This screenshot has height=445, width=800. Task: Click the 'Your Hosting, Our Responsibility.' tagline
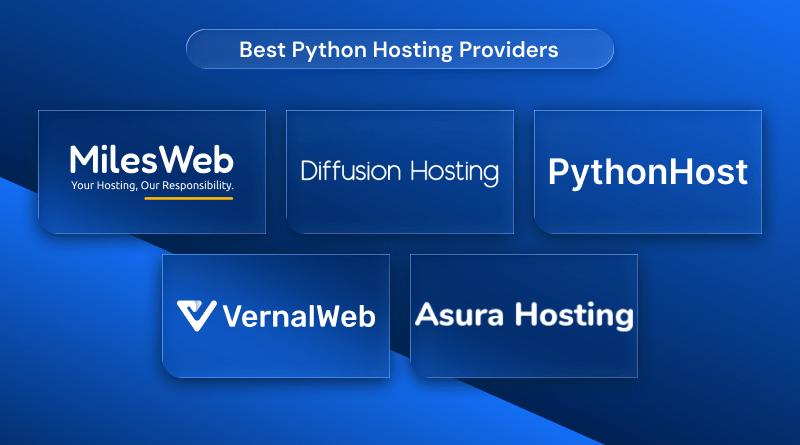click(x=152, y=186)
